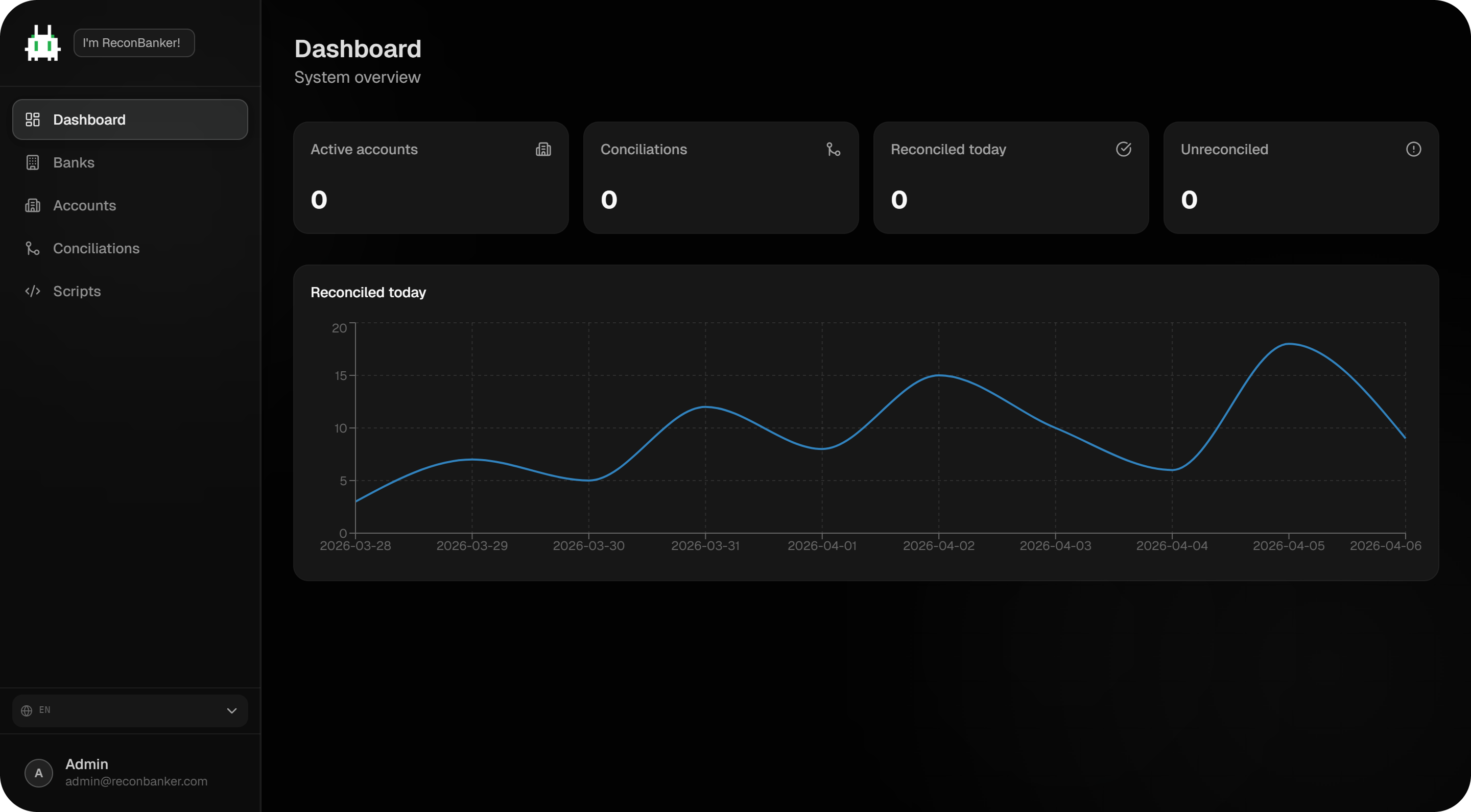The image size is (1471, 812).
Task: Click the globe icon in language selector
Action: 26,710
